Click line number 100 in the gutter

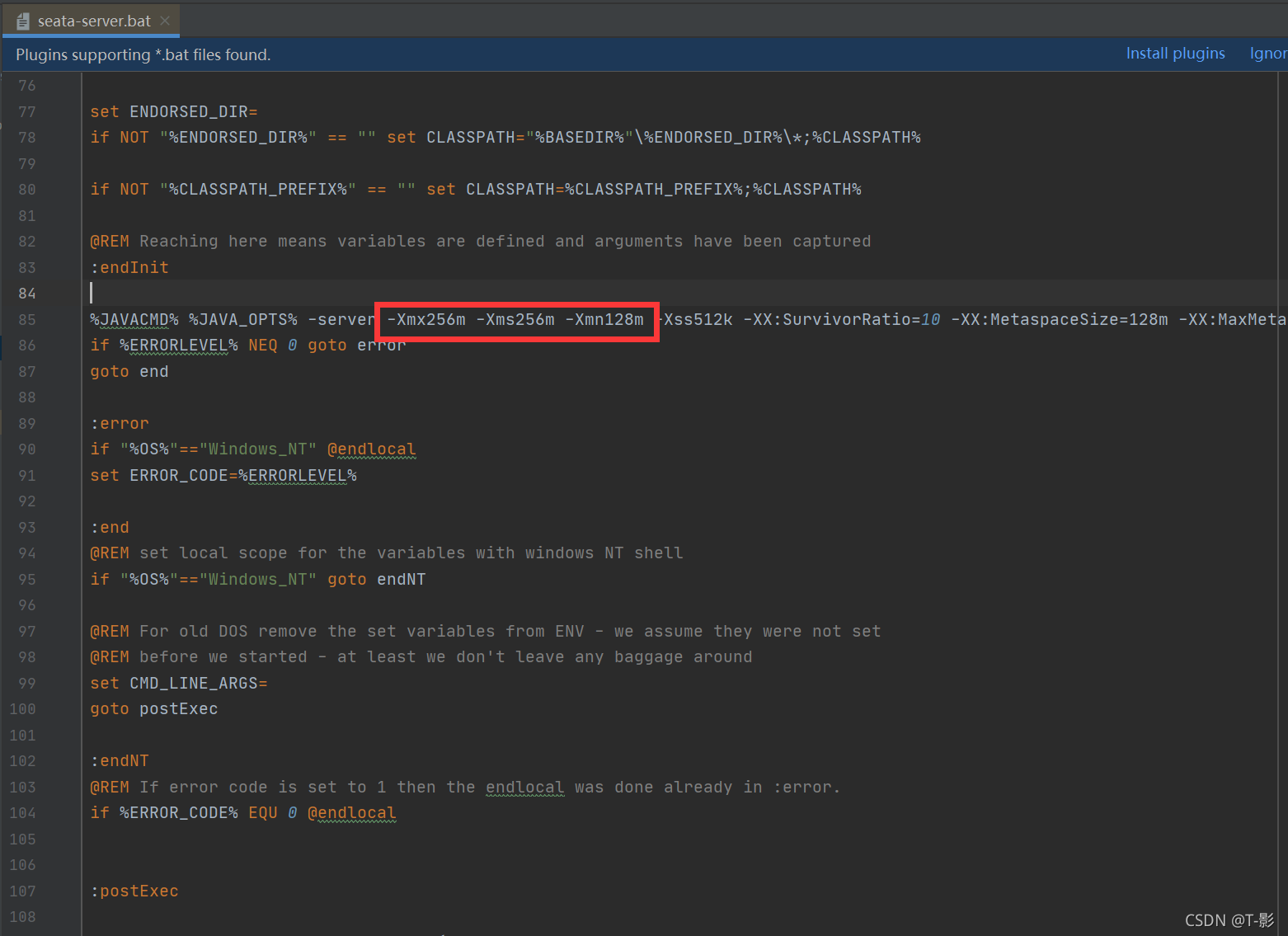click(23, 709)
